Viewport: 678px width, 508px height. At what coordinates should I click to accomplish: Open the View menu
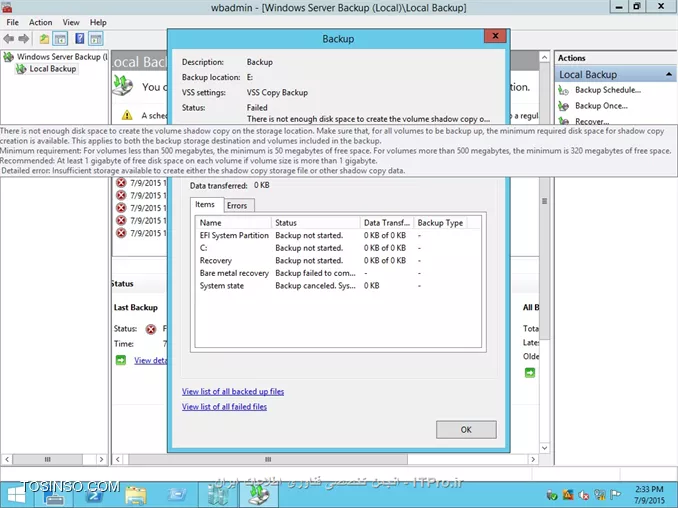pyautogui.click(x=70, y=22)
